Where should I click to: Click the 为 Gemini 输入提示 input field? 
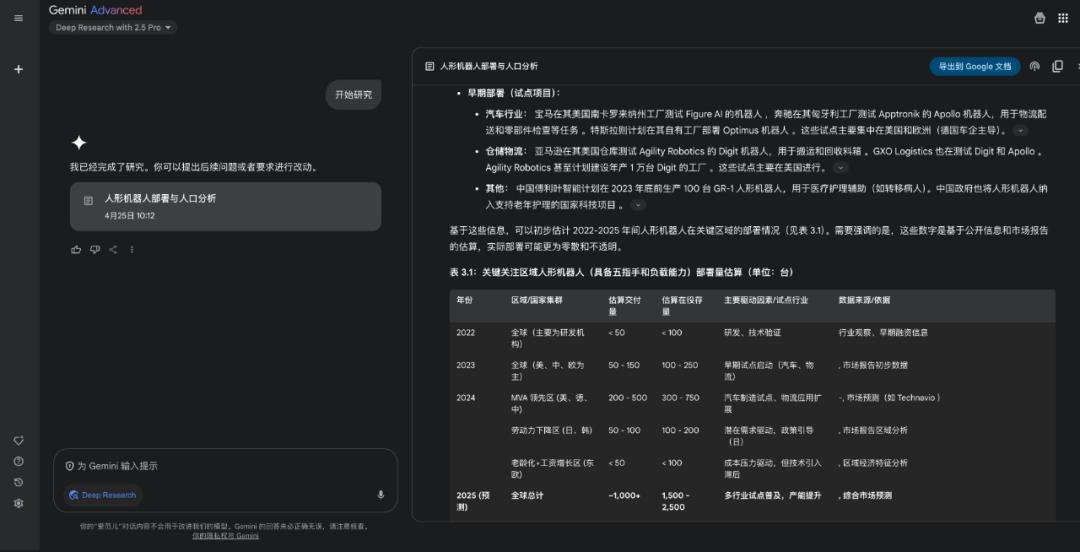pos(220,466)
